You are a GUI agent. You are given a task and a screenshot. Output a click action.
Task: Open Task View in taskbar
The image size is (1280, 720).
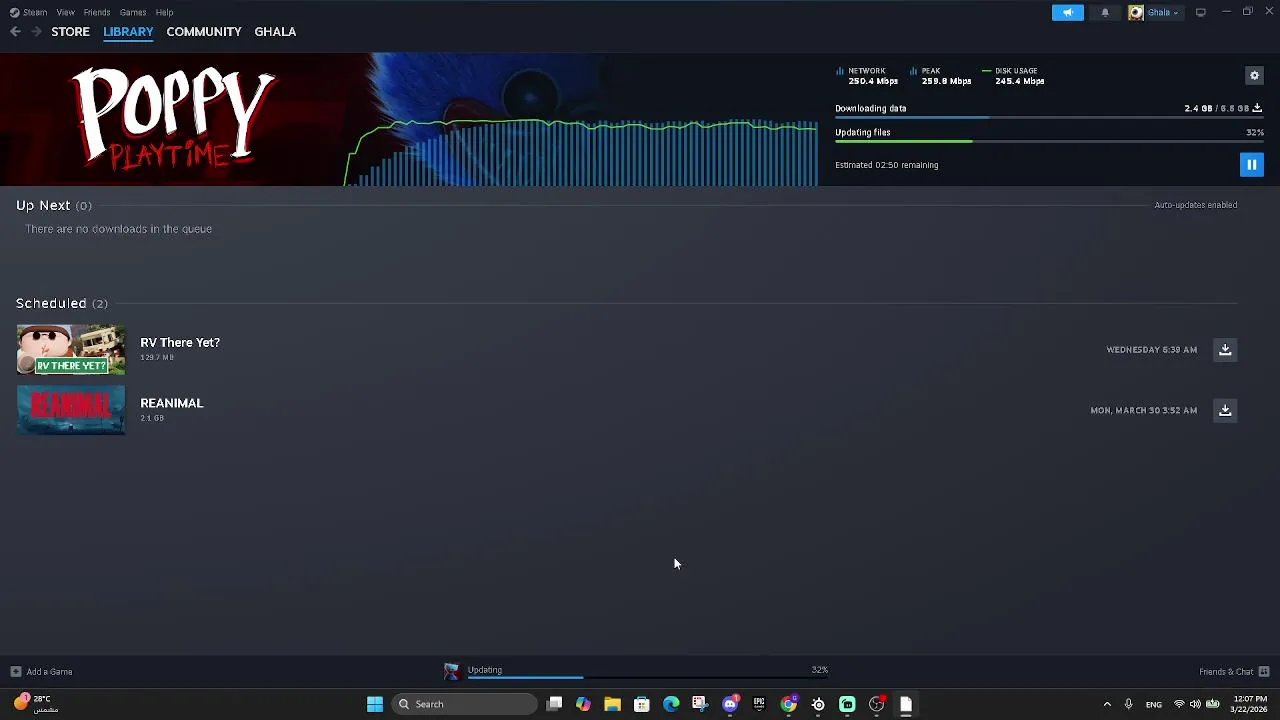point(554,704)
